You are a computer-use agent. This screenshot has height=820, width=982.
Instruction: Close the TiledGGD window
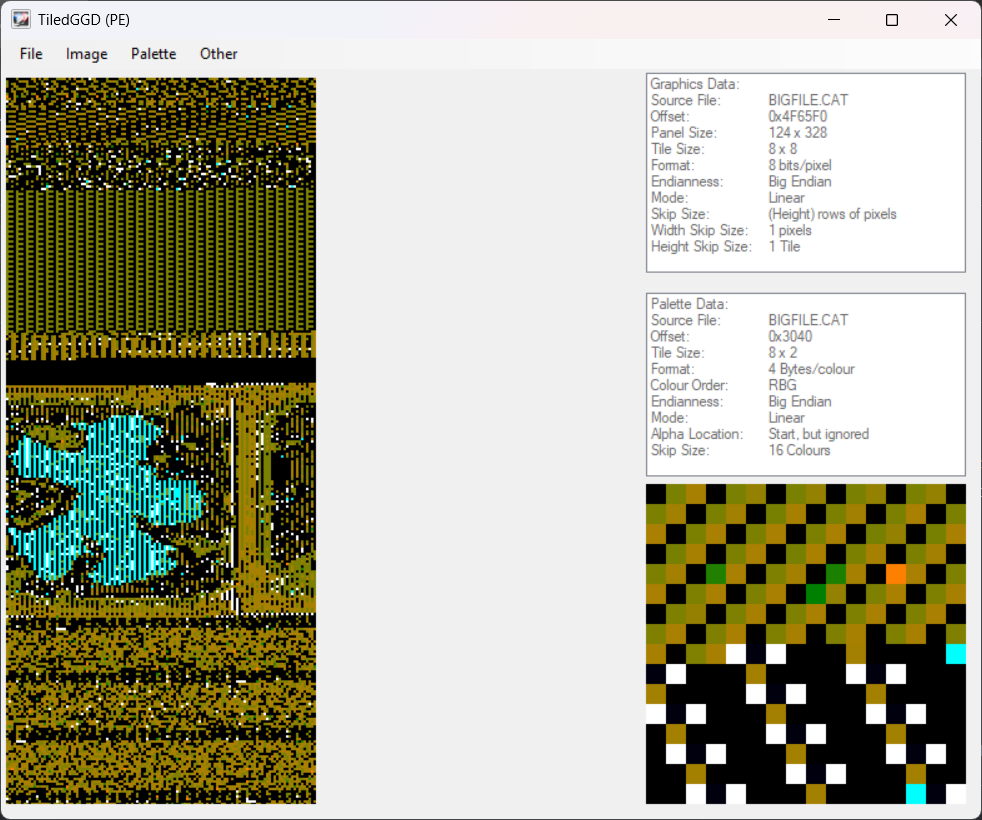click(951, 20)
